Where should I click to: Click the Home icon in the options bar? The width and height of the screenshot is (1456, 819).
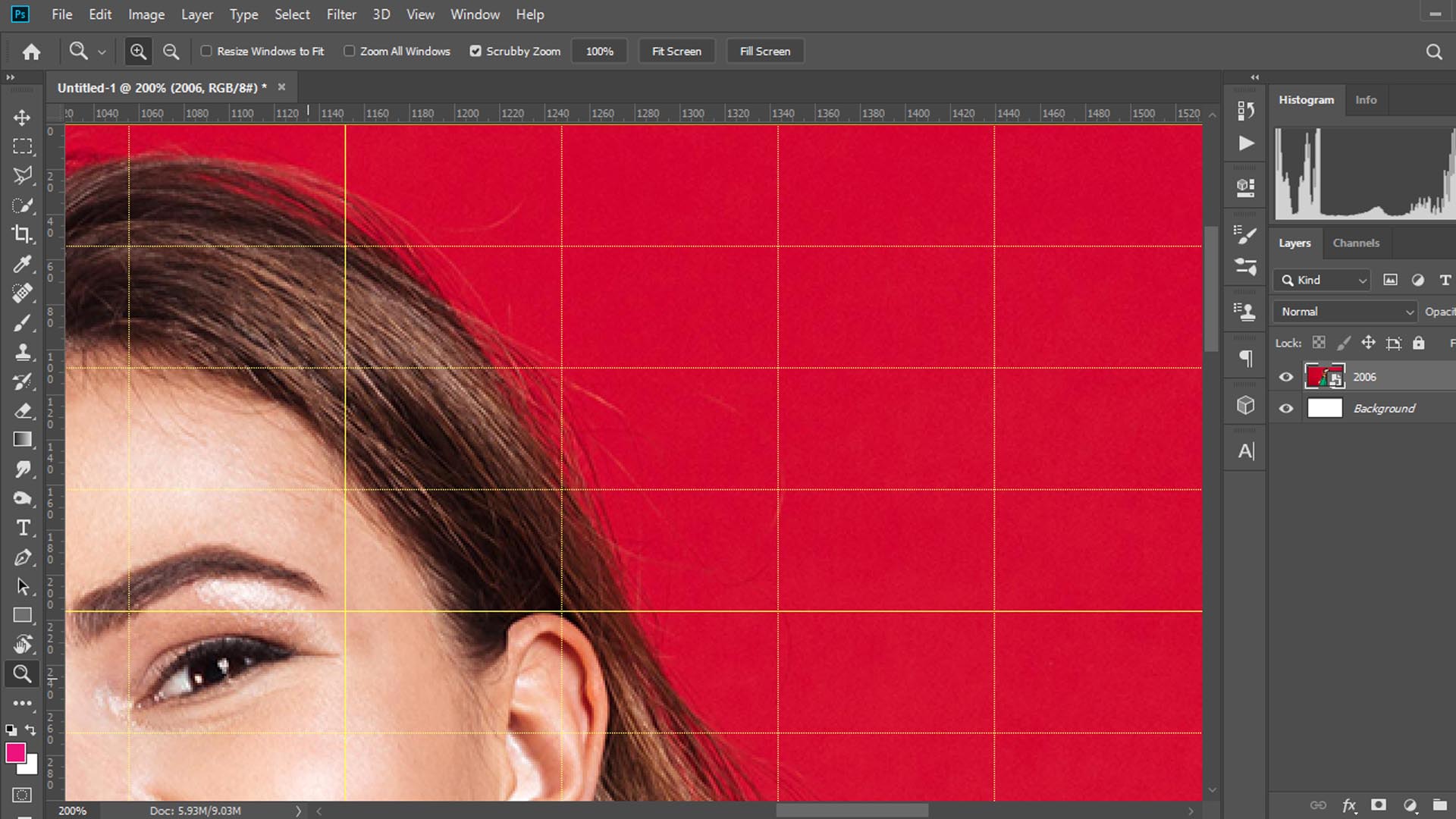pos(31,51)
